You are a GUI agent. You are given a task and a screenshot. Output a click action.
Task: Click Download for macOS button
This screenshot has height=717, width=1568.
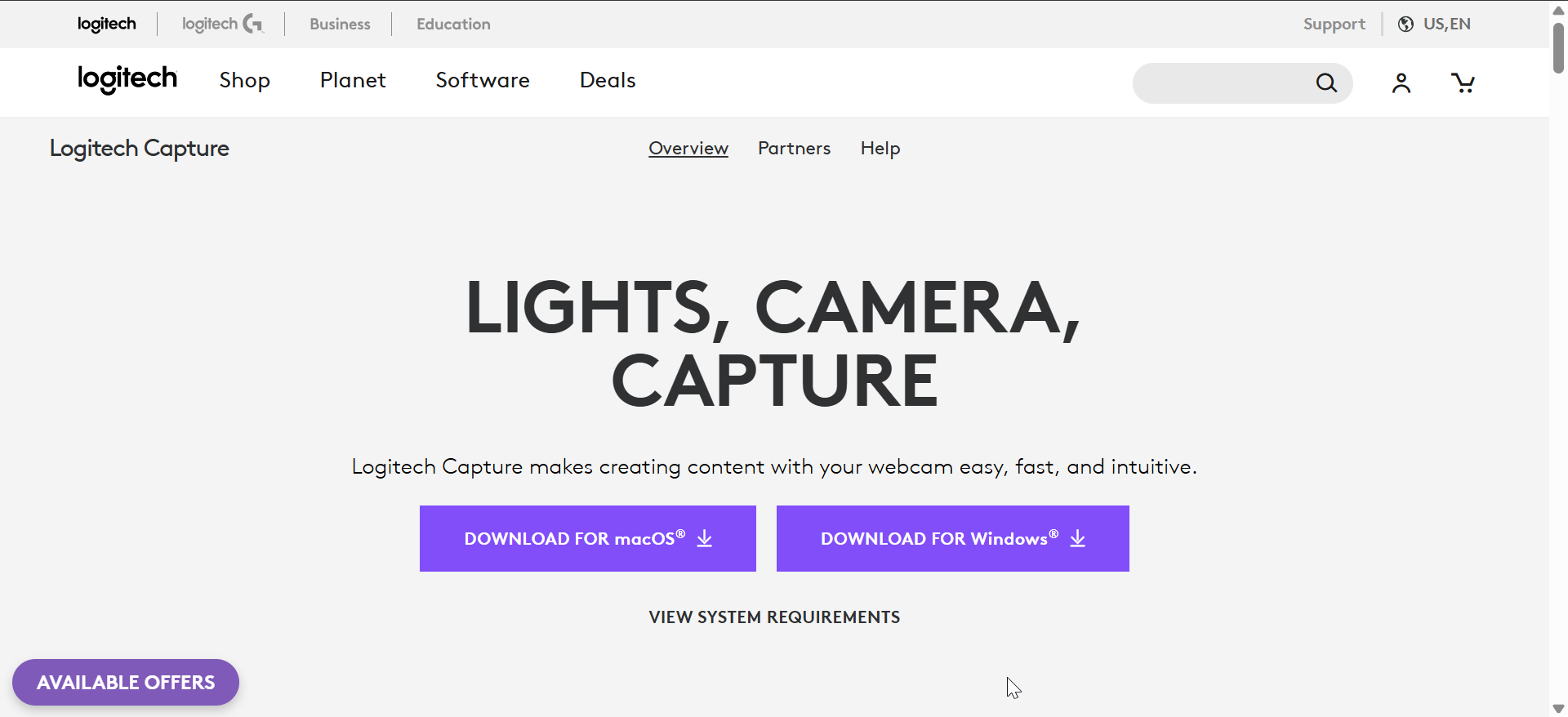[x=588, y=538]
